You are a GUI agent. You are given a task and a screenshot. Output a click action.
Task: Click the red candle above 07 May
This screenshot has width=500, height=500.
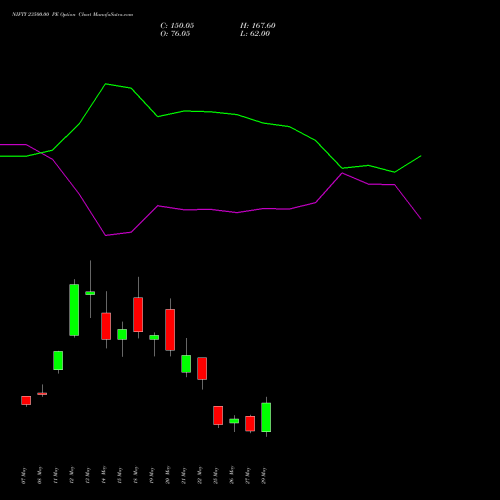[26, 400]
